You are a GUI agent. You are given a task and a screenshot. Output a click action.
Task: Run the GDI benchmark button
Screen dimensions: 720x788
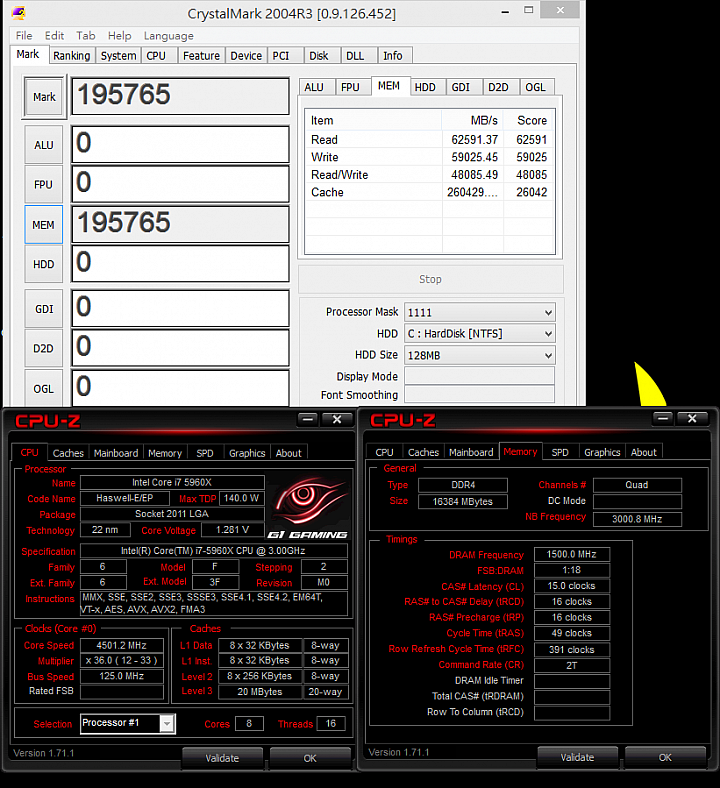(44, 309)
